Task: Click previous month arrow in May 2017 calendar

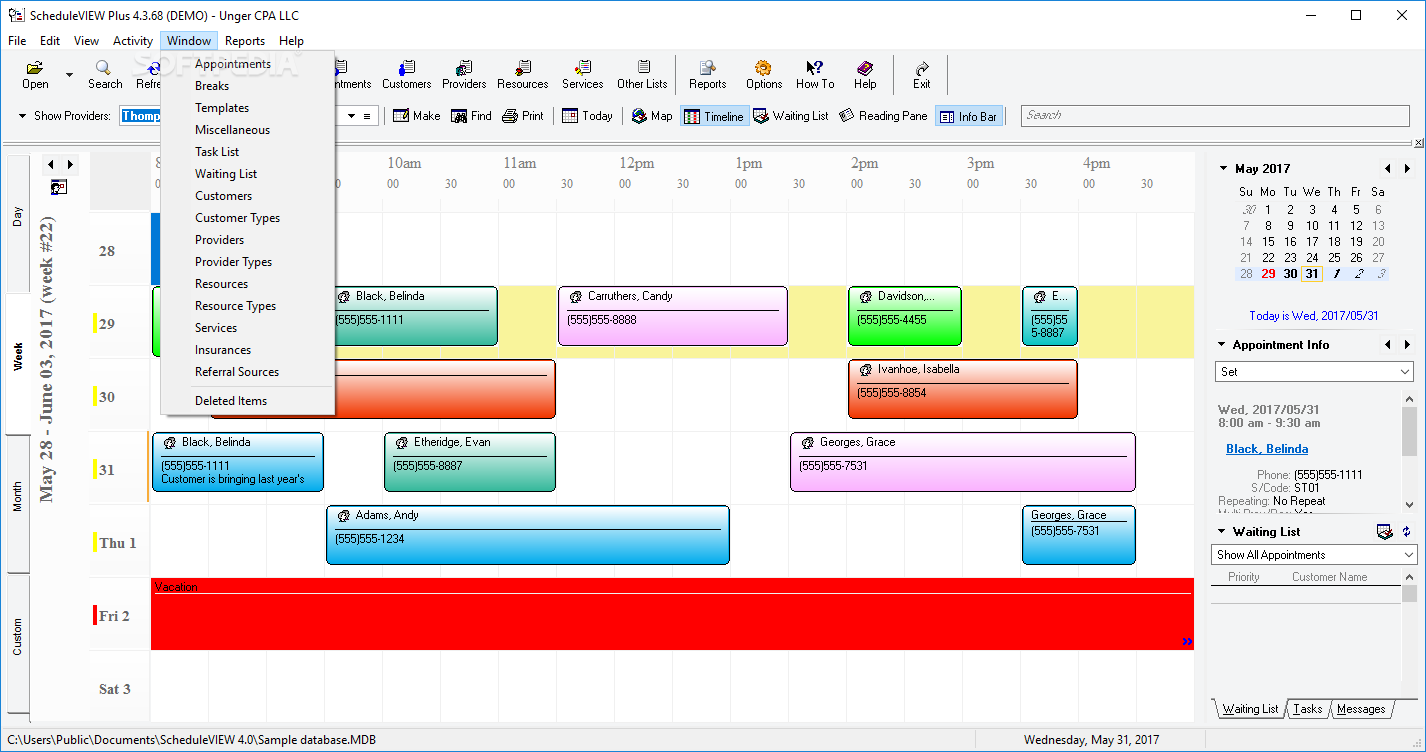Action: pos(1387,169)
